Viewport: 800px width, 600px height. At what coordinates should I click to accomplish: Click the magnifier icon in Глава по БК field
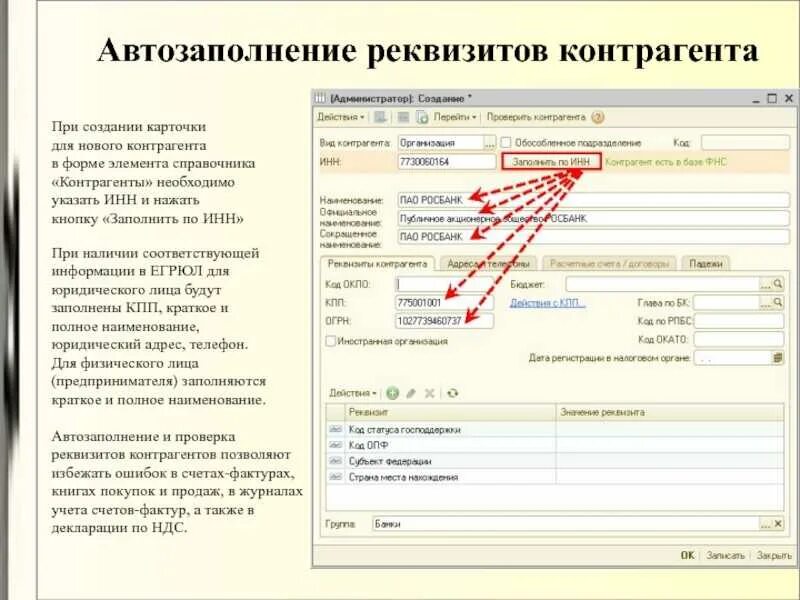(x=778, y=303)
